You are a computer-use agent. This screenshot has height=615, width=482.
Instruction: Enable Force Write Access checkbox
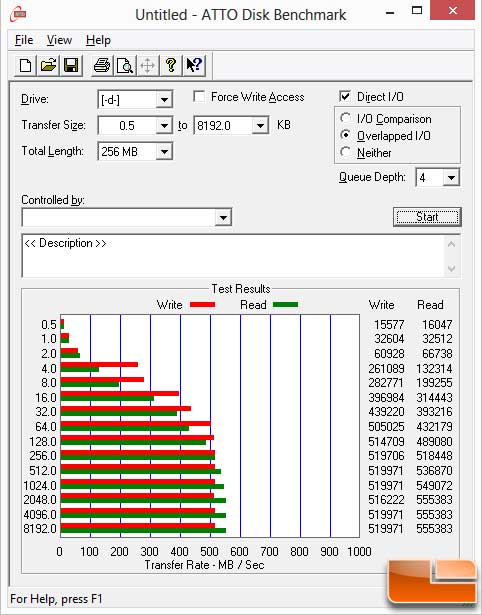pos(199,96)
